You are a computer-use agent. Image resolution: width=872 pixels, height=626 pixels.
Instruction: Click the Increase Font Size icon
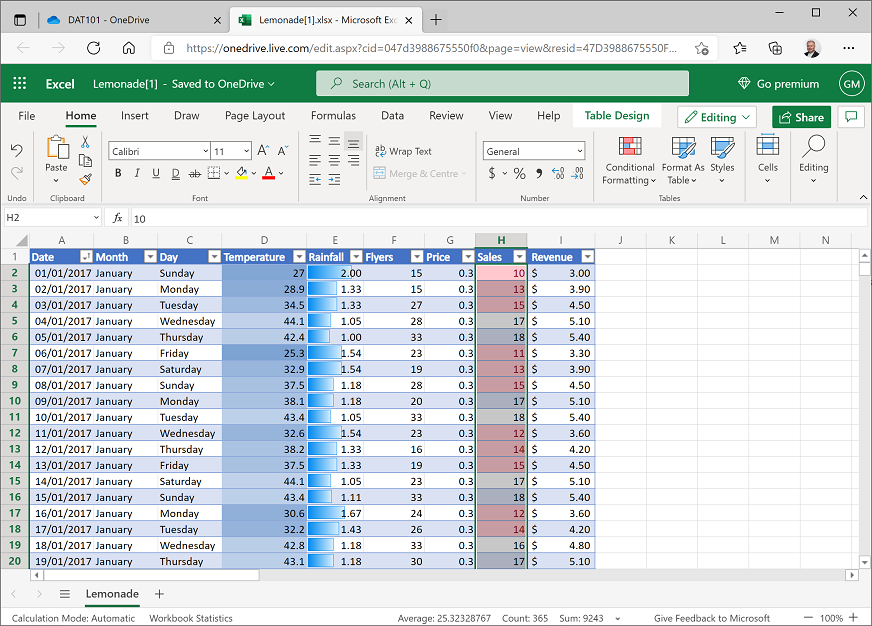[263, 149]
